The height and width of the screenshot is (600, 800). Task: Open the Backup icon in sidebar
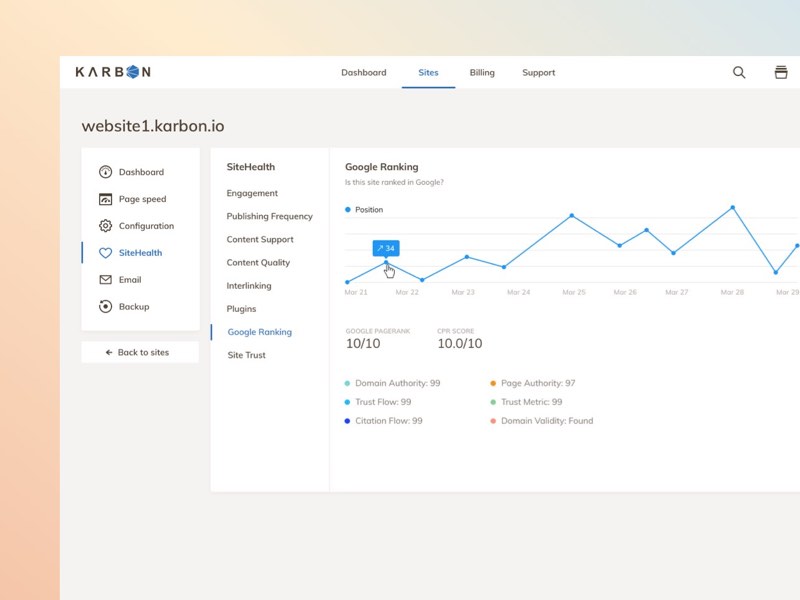tap(106, 307)
